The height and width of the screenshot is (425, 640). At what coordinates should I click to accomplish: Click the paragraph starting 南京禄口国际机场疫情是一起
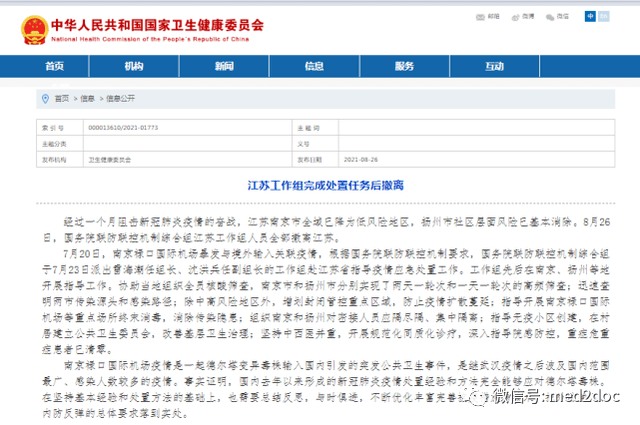point(326,389)
